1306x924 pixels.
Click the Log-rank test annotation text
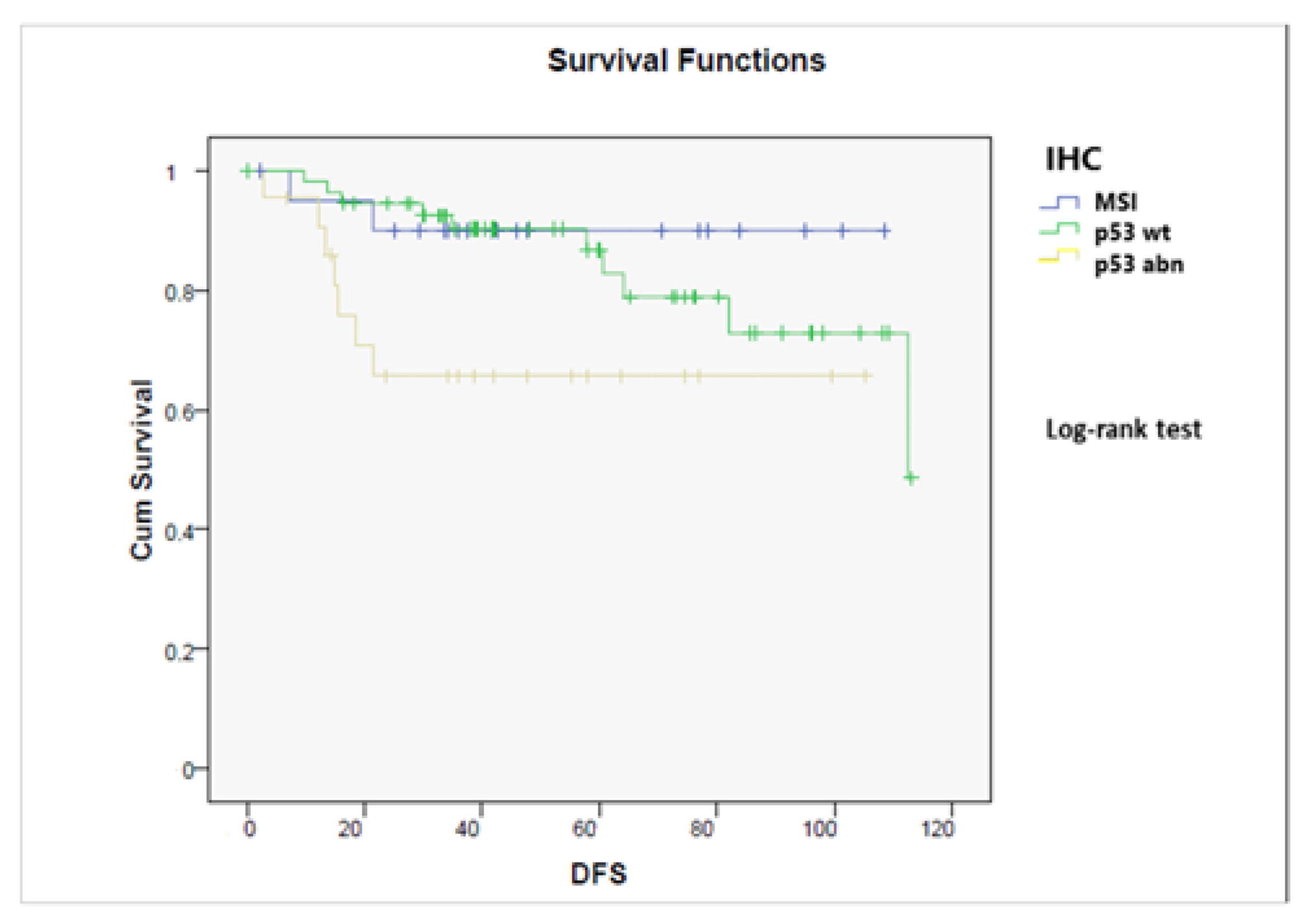(x=1123, y=429)
